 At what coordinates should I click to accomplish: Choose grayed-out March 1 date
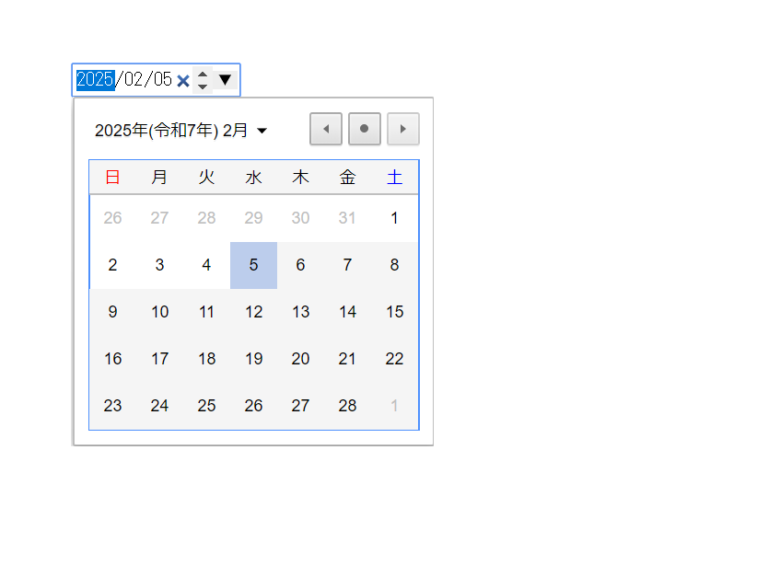395,406
